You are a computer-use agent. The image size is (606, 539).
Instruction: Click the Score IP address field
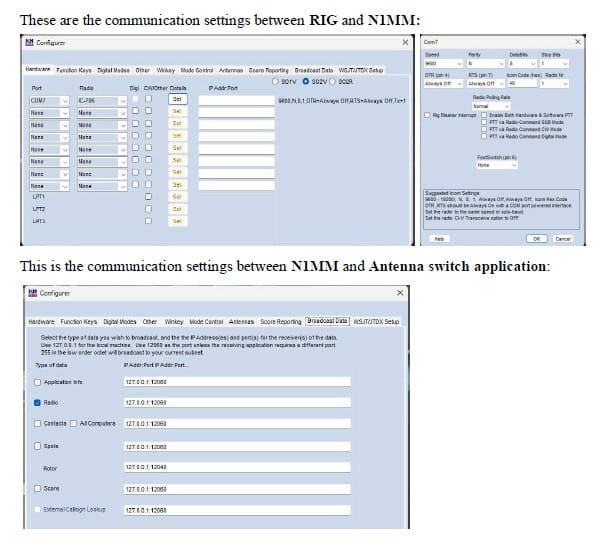click(237, 489)
